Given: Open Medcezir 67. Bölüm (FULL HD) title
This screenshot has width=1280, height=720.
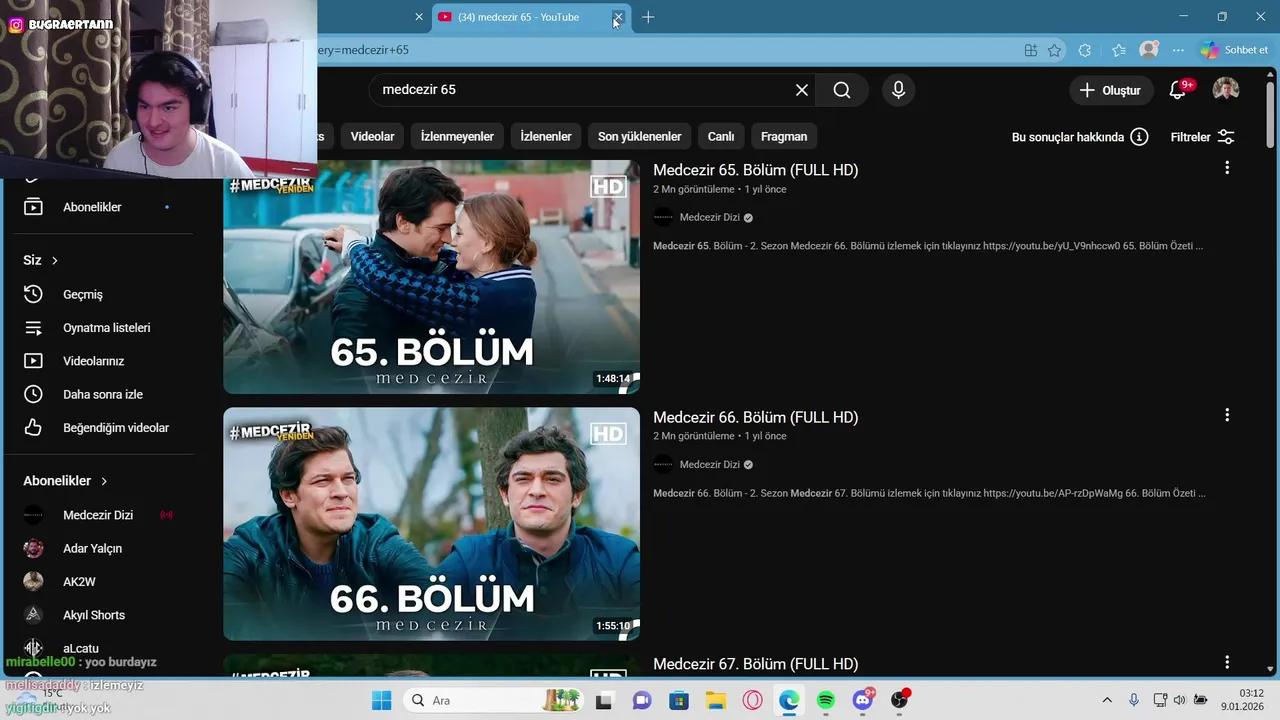Looking at the screenshot, I should pyautogui.click(x=756, y=664).
